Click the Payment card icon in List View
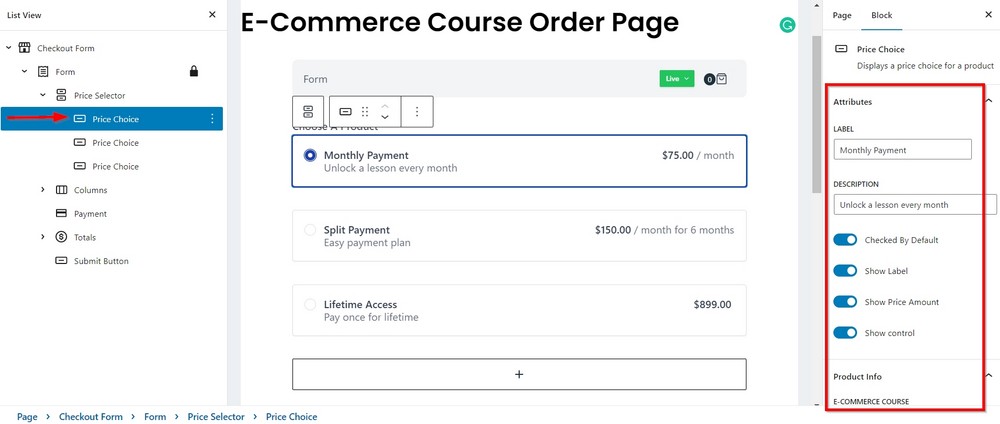1000x424 pixels. (61, 214)
